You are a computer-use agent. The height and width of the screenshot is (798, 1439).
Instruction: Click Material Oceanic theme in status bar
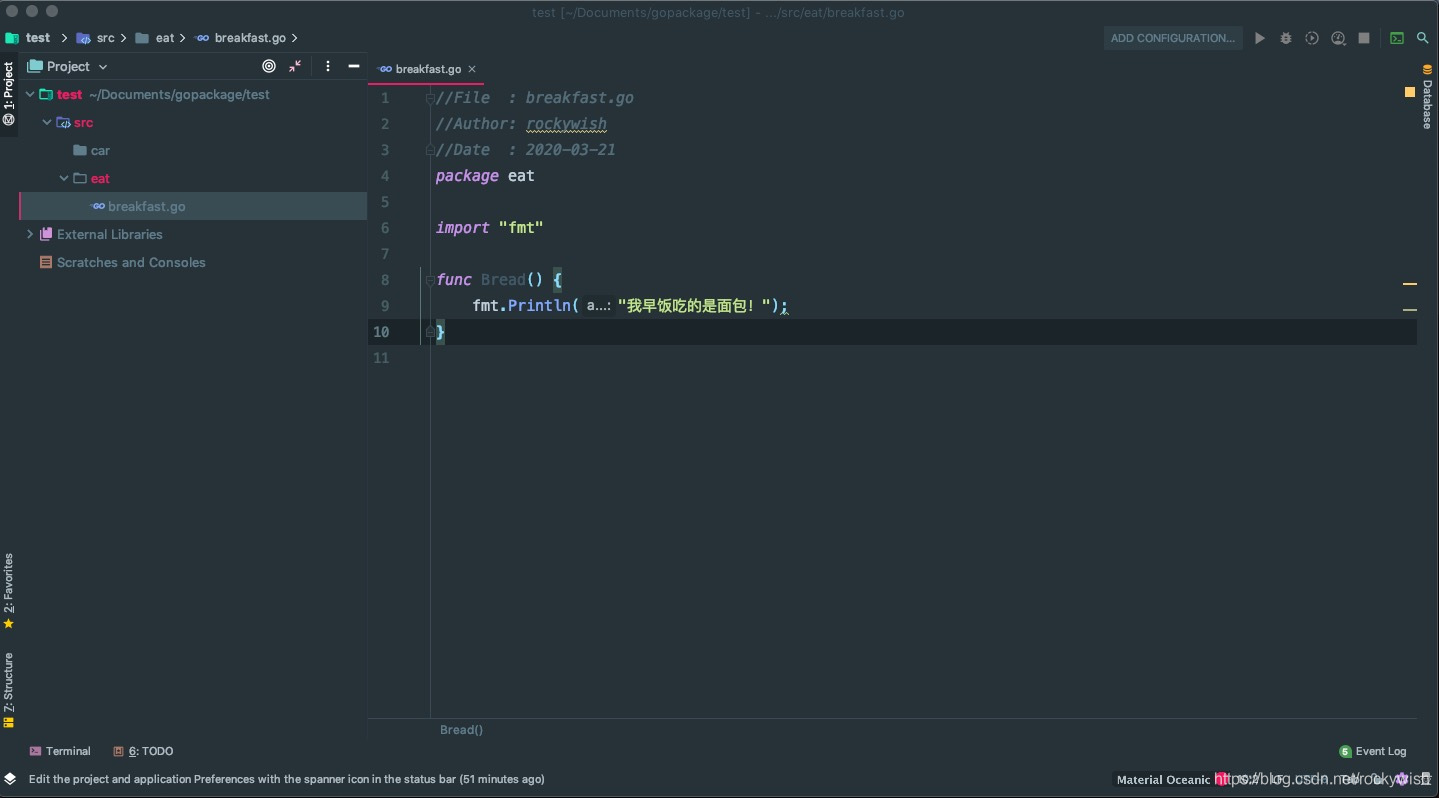(x=1163, y=779)
